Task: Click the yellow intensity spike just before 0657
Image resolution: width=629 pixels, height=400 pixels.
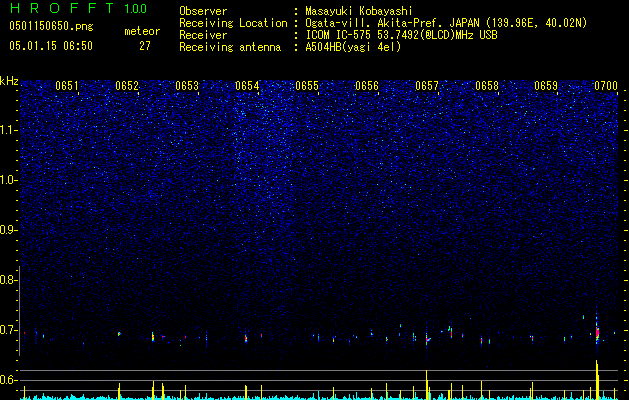Action: coord(426,385)
